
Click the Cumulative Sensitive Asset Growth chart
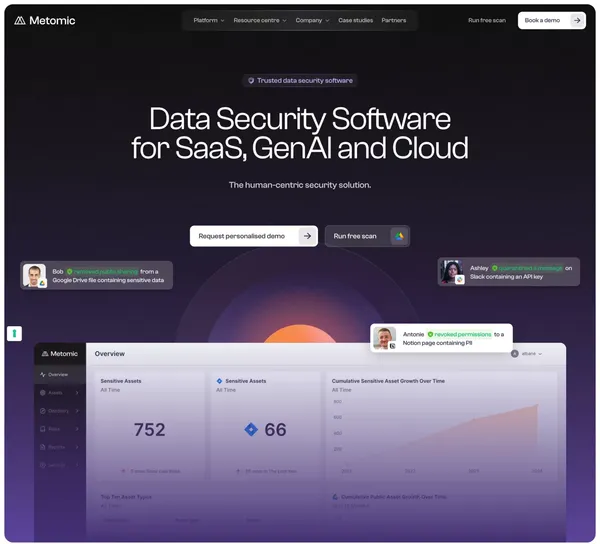[x=440, y=436]
